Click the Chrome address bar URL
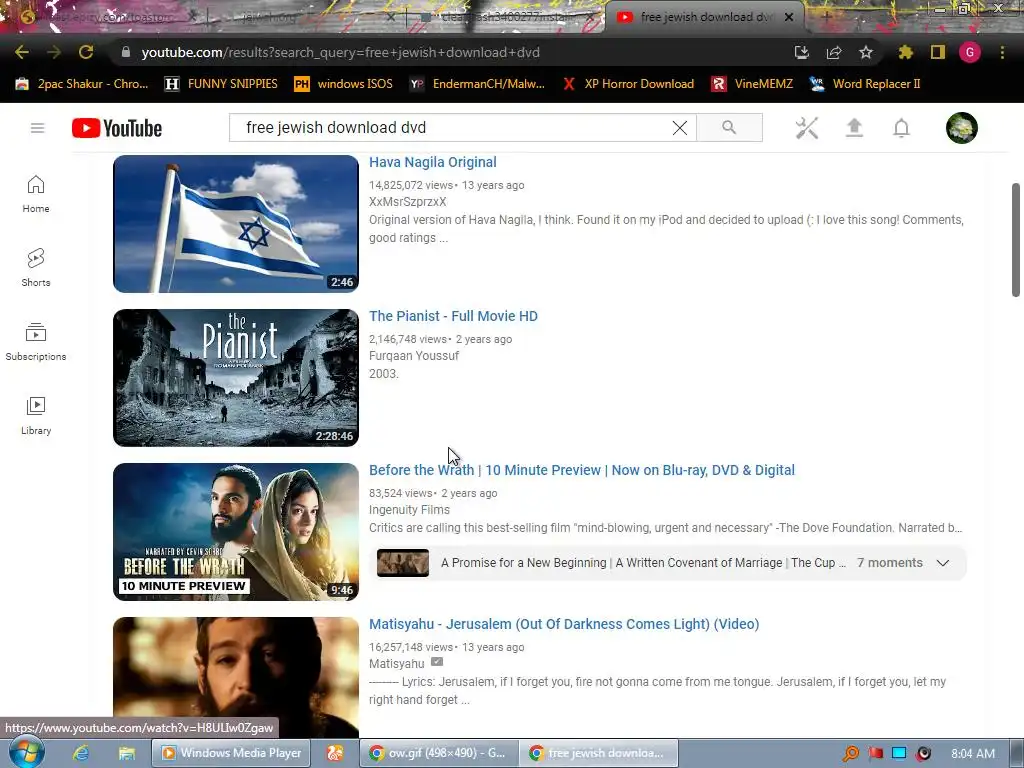Viewport: 1024px width, 768px height. point(340,52)
